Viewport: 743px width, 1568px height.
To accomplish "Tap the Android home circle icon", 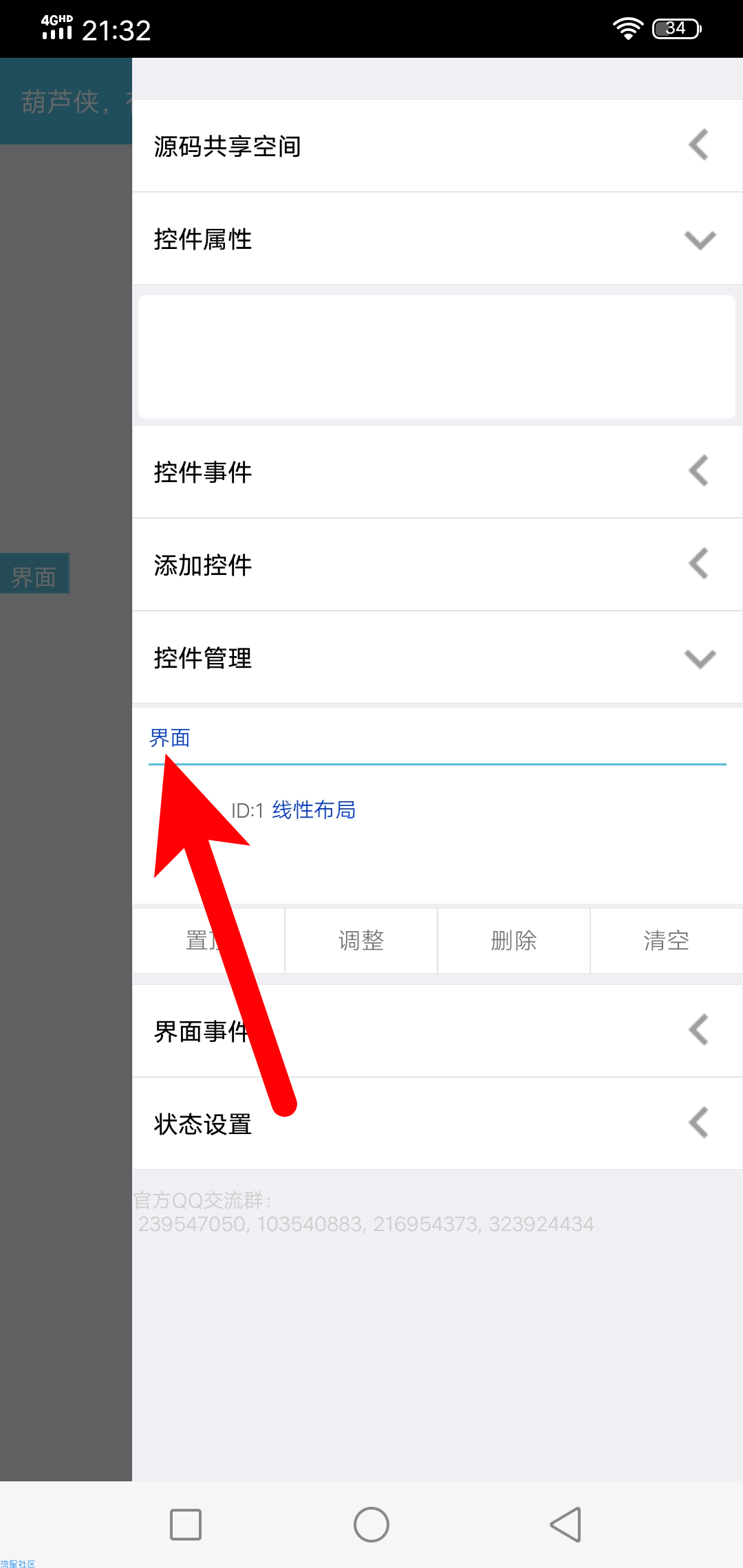I will 371,1525.
